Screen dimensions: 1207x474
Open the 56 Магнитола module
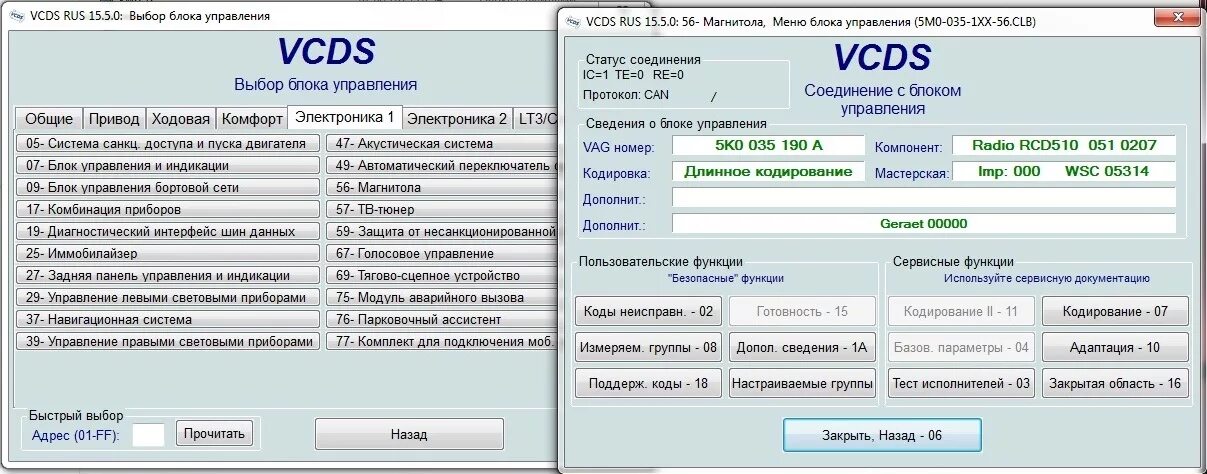coord(442,187)
